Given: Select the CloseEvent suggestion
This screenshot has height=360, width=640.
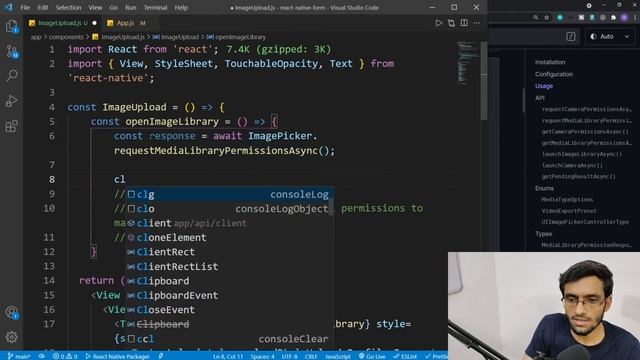Looking at the screenshot, I should (x=229, y=310).
